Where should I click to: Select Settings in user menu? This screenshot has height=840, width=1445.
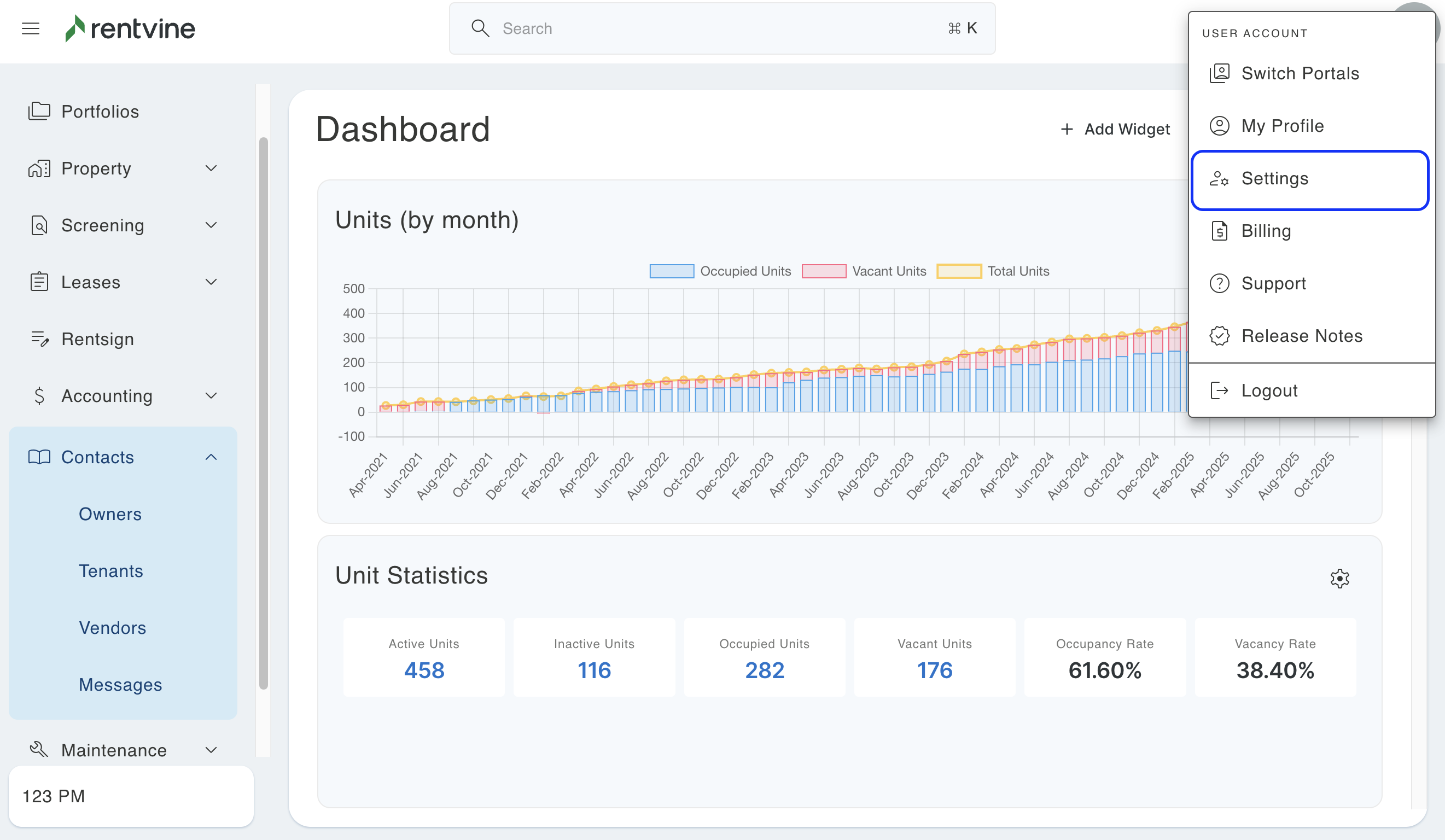click(x=1310, y=179)
